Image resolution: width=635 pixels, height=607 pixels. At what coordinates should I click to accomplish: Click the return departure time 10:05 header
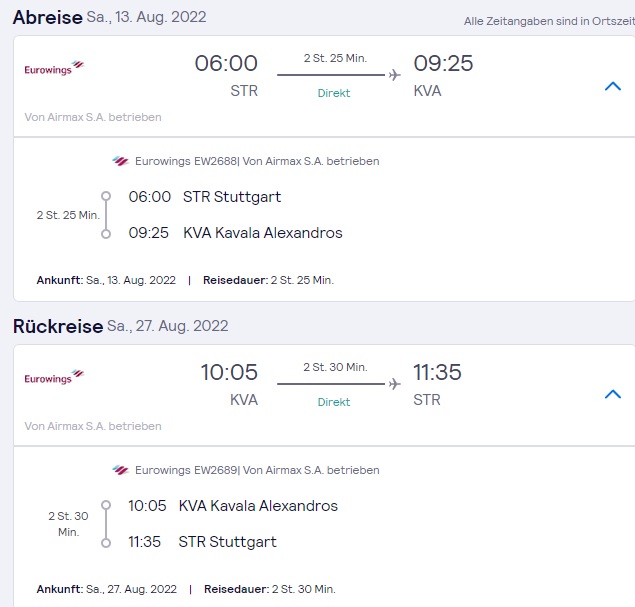(x=229, y=373)
